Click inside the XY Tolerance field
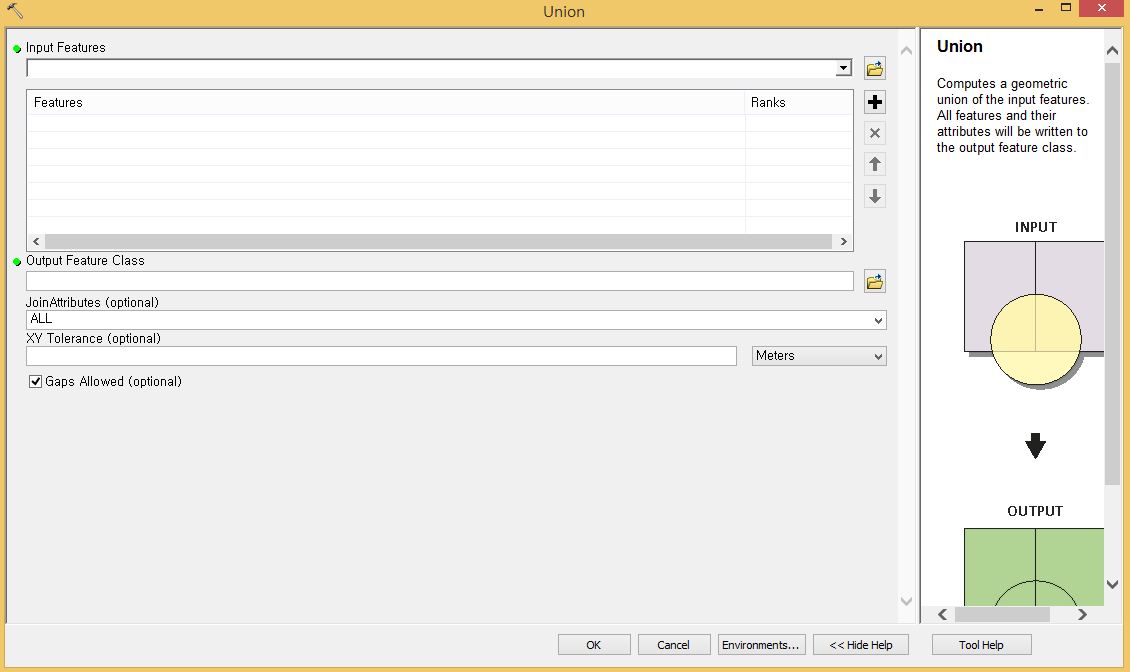 [x=380, y=356]
